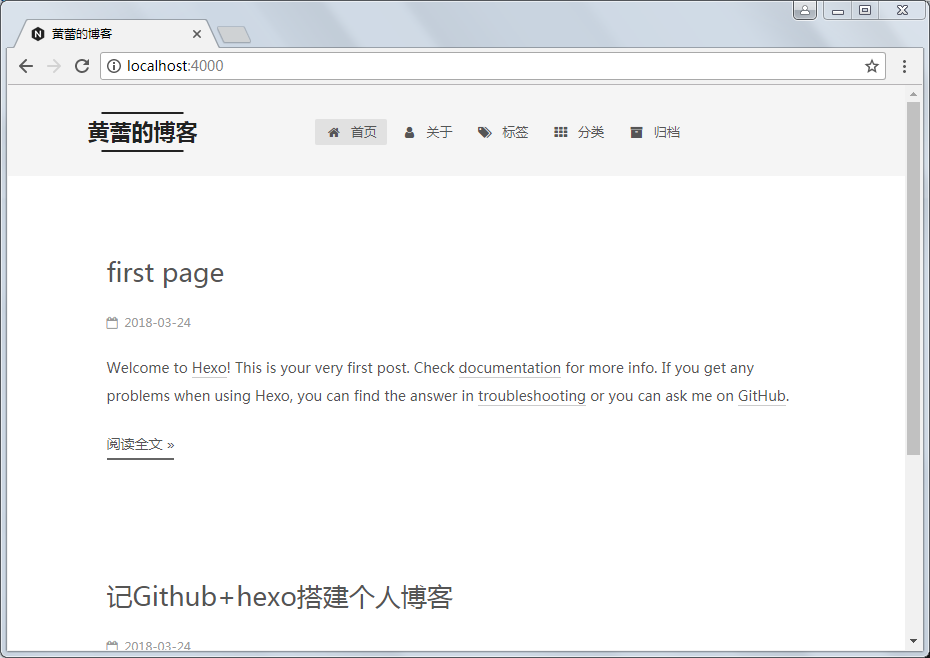Open the 标签 tags page

tap(503, 132)
